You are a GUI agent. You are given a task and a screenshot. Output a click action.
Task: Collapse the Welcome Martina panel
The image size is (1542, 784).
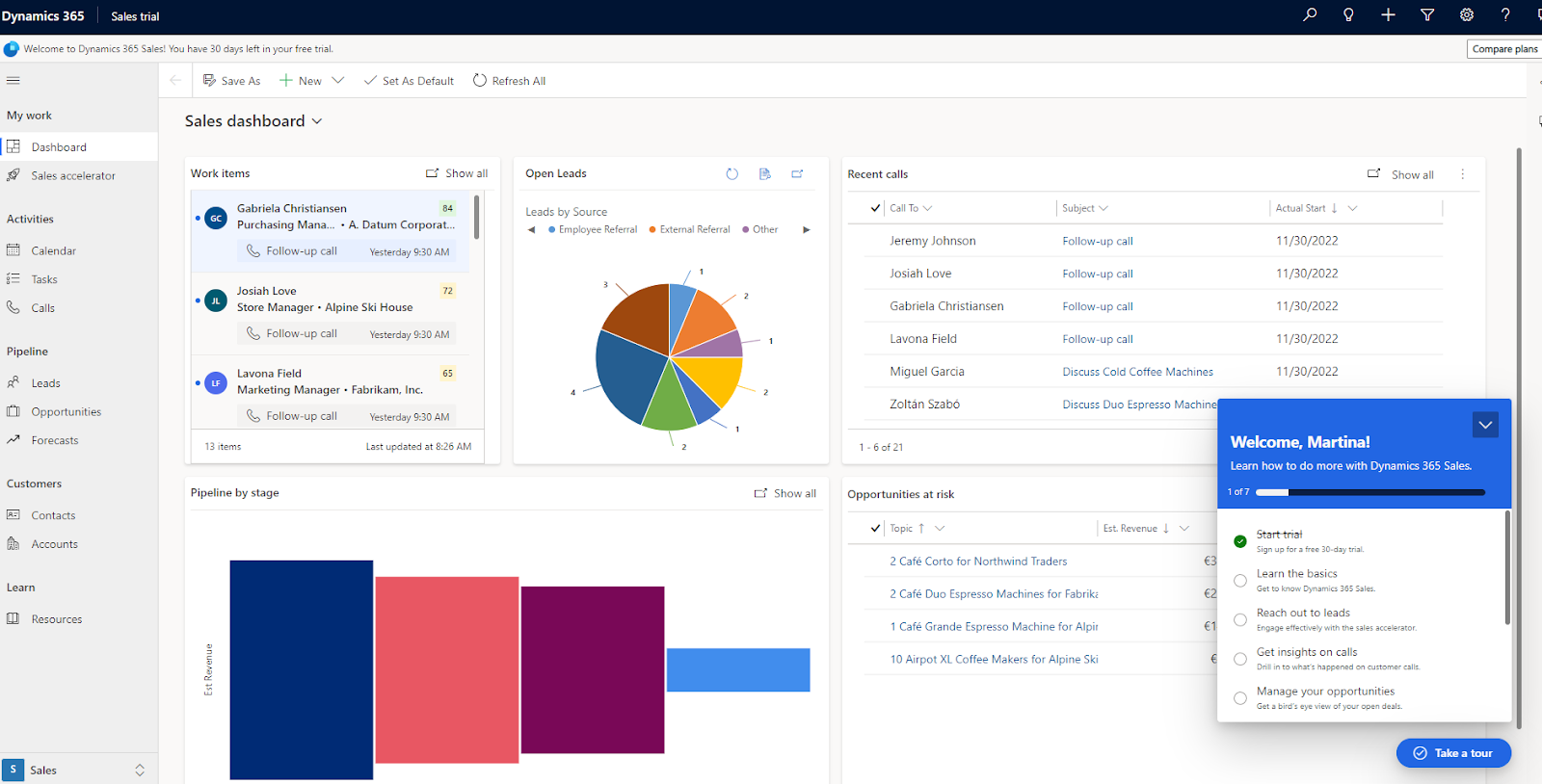click(1485, 425)
